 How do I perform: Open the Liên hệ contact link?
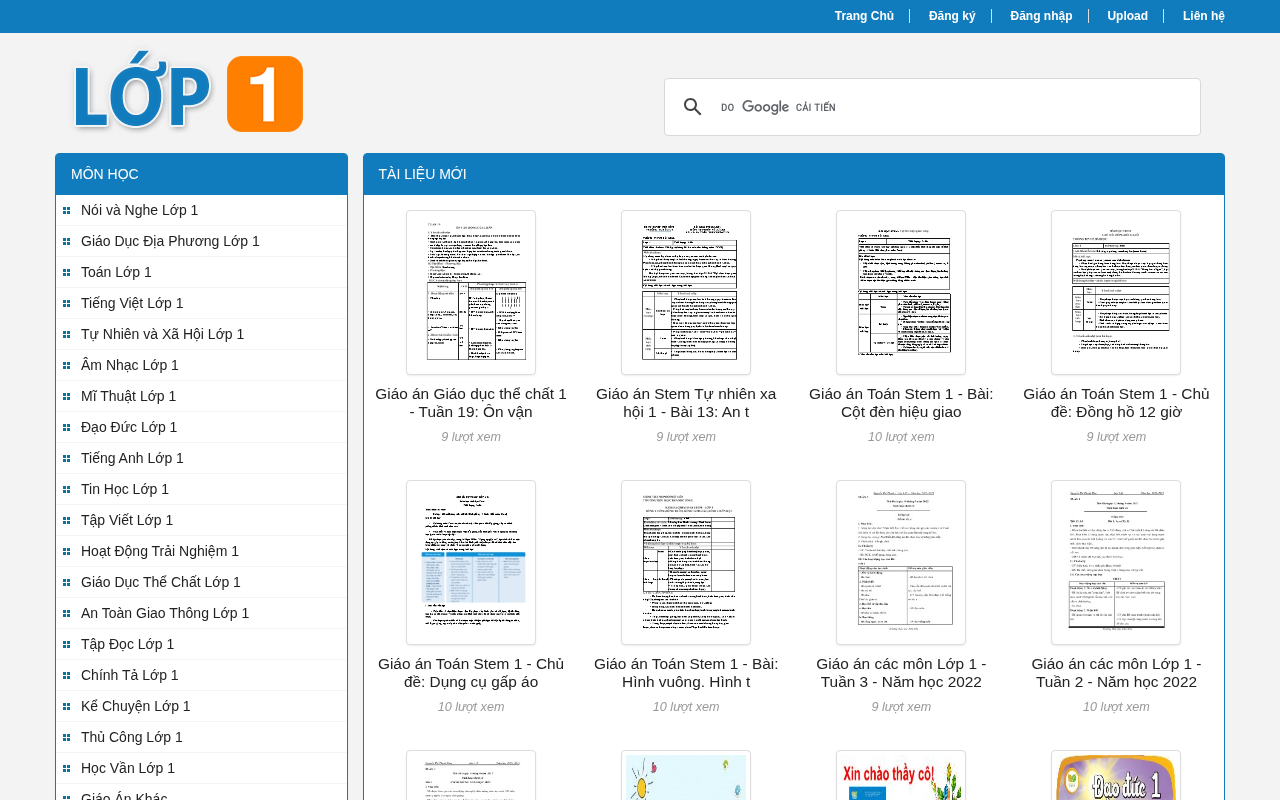(x=1204, y=16)
